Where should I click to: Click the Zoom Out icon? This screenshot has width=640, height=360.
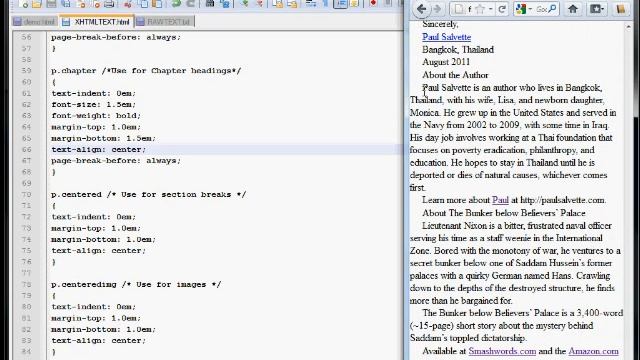coord(259,4)
